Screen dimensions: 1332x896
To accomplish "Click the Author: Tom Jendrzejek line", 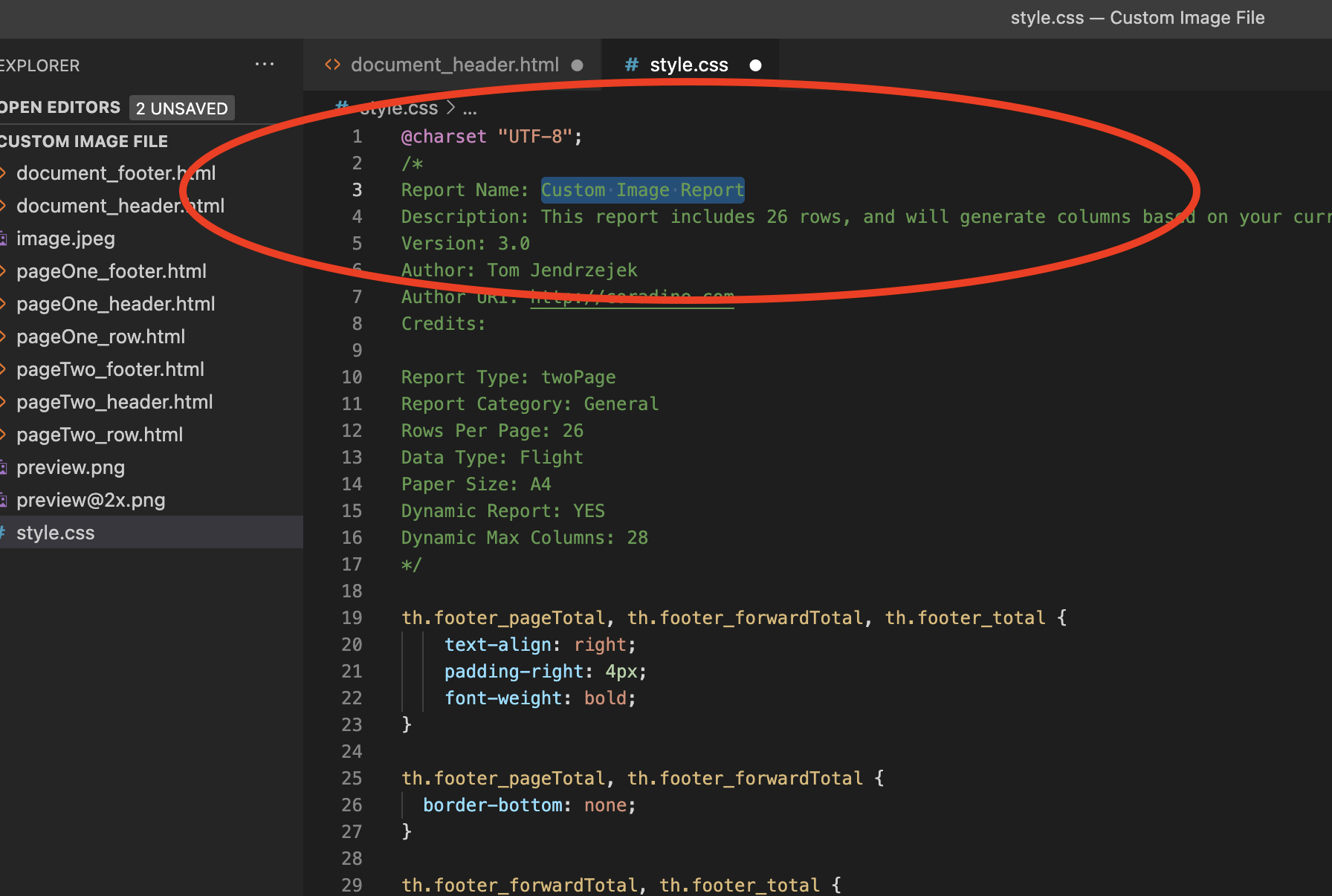I will click(x=519, y=270).
